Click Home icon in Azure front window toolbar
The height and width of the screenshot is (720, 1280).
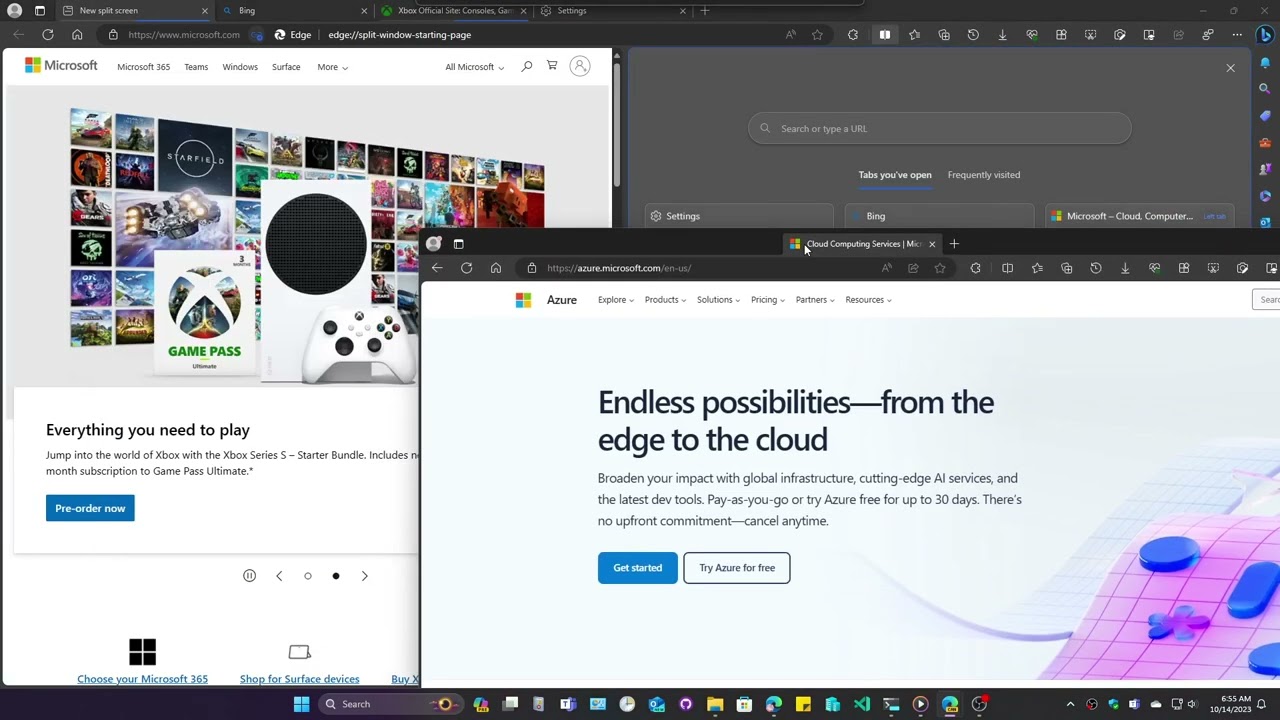496,268
